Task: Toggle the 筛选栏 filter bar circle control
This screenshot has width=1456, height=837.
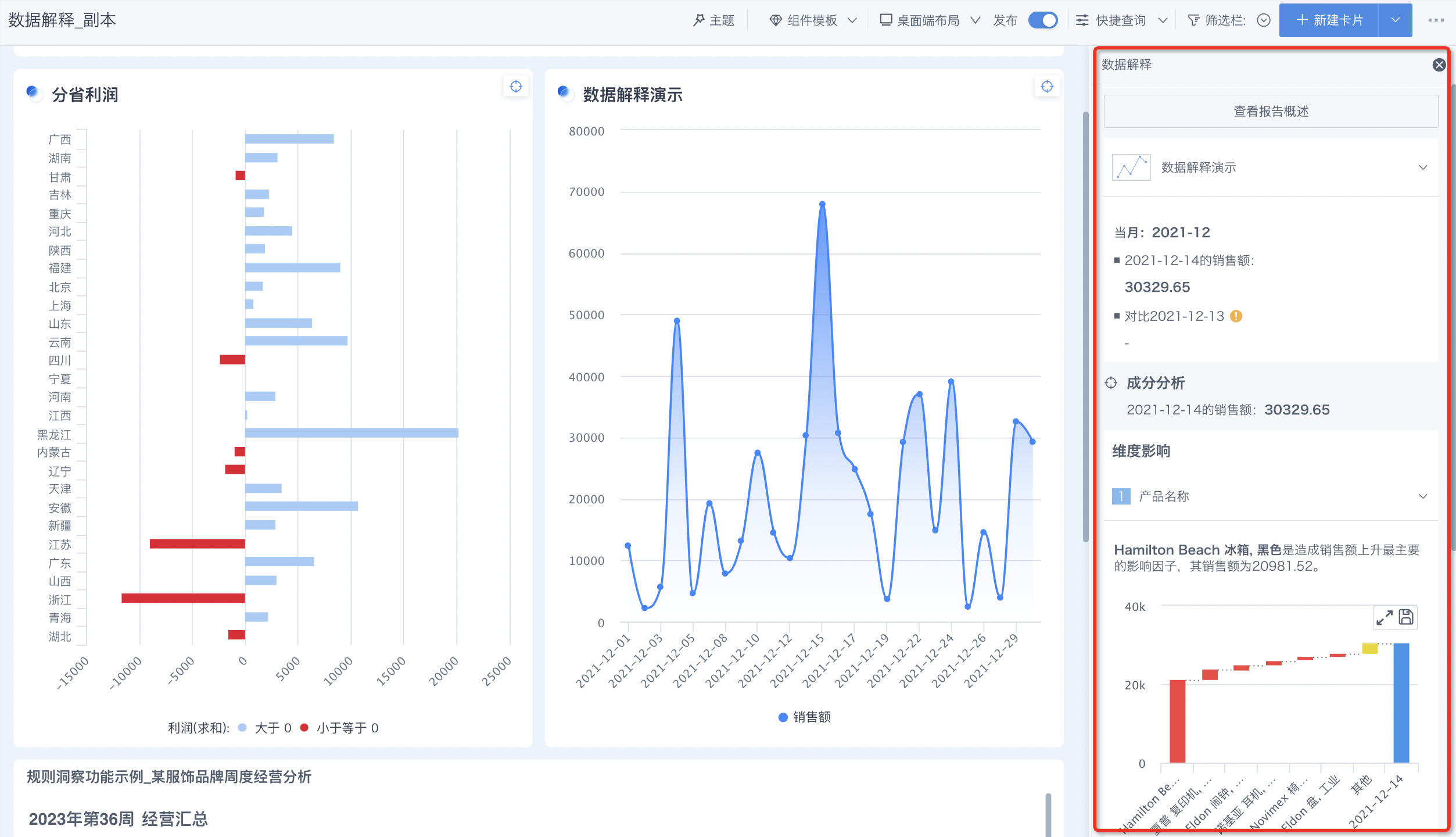Action: click(1264, 20)
